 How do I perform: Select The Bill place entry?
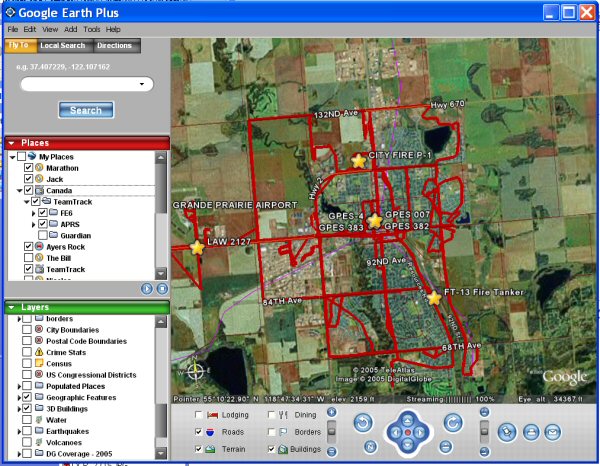pos(59,258)
